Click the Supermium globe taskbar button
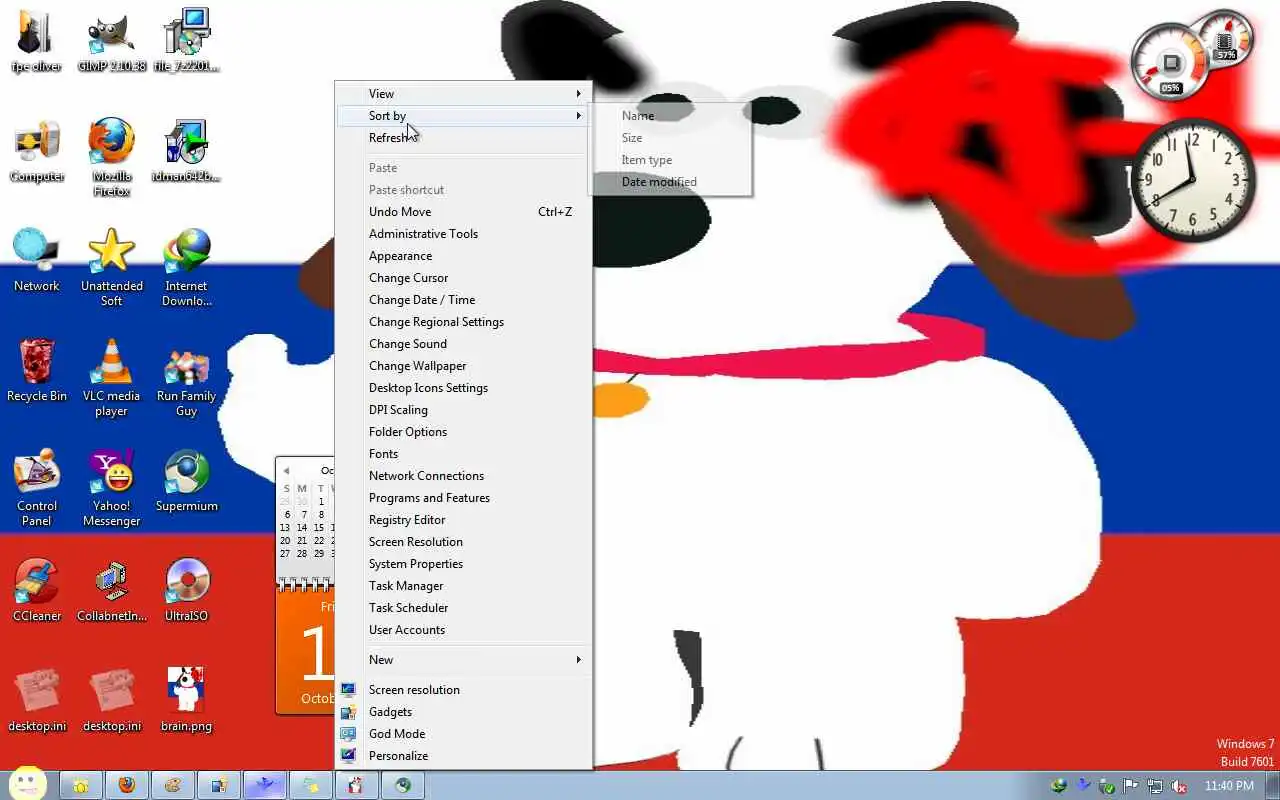 point(402,786)
